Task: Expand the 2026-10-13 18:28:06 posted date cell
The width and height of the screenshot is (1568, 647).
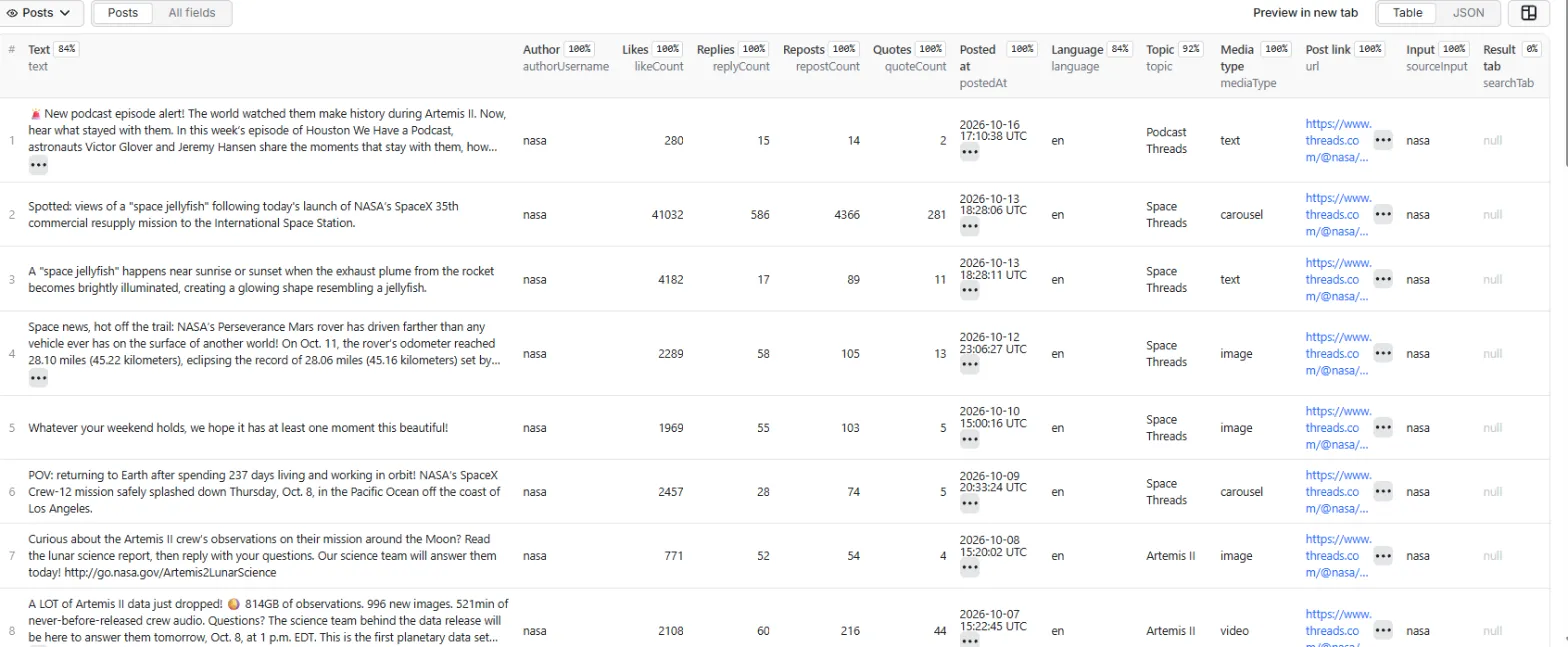Action: [x=969, y=227]
